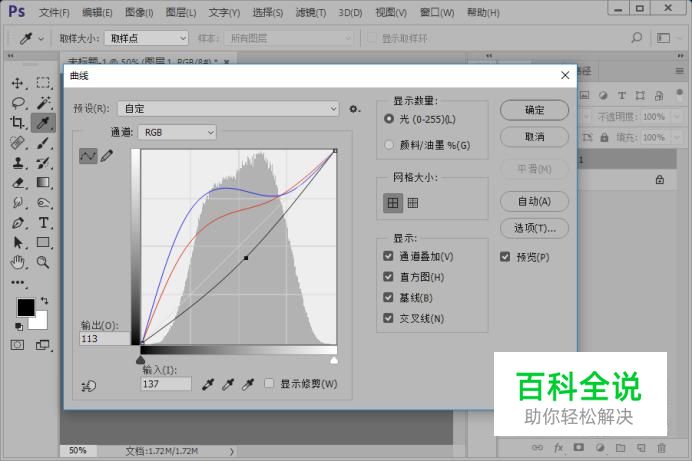The height and width of the screenshot is (461, 692).
Task: Select the simple grid size icon
Action: (x=393, y=203)
